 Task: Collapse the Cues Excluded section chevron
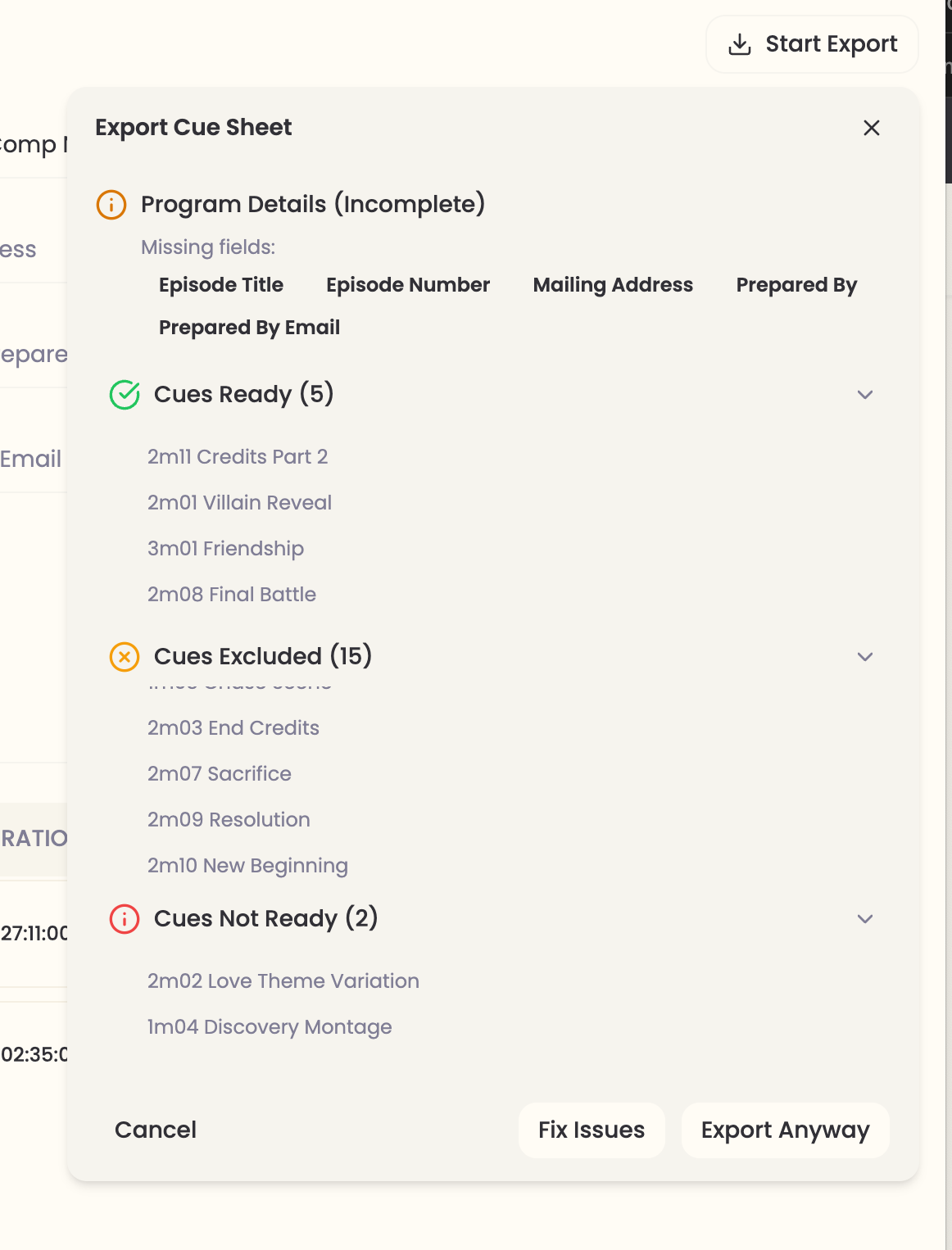click(865, 657)
